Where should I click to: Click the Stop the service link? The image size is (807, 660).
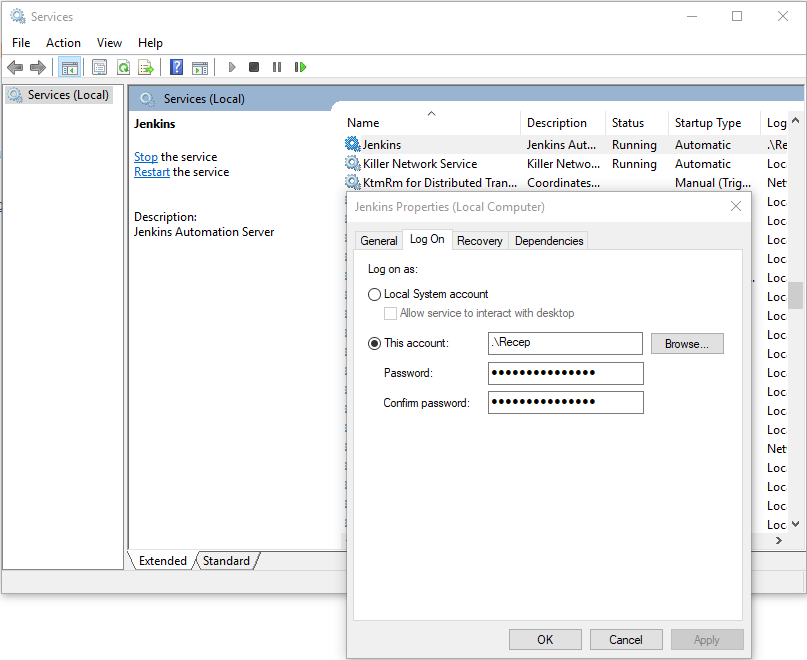(x=146, y=156)
